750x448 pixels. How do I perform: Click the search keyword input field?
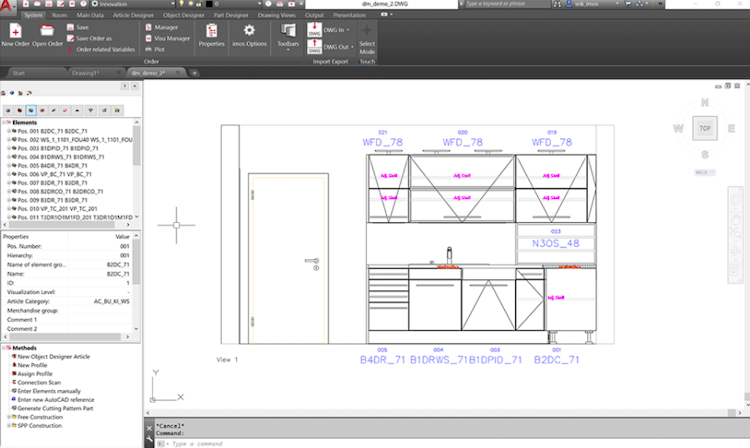[507, 4]
